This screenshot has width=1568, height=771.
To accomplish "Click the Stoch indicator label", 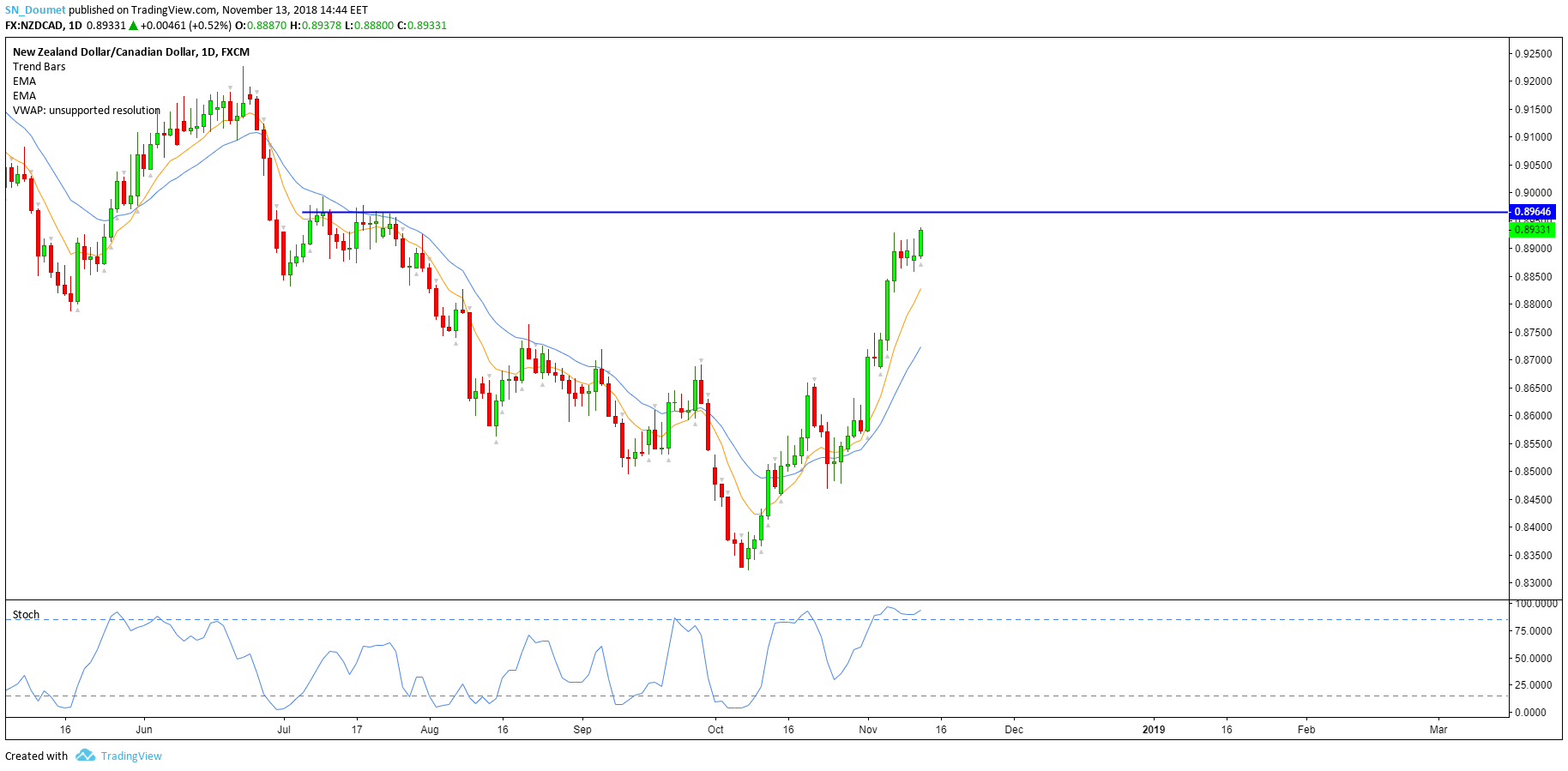I will [x=26, y=615].
